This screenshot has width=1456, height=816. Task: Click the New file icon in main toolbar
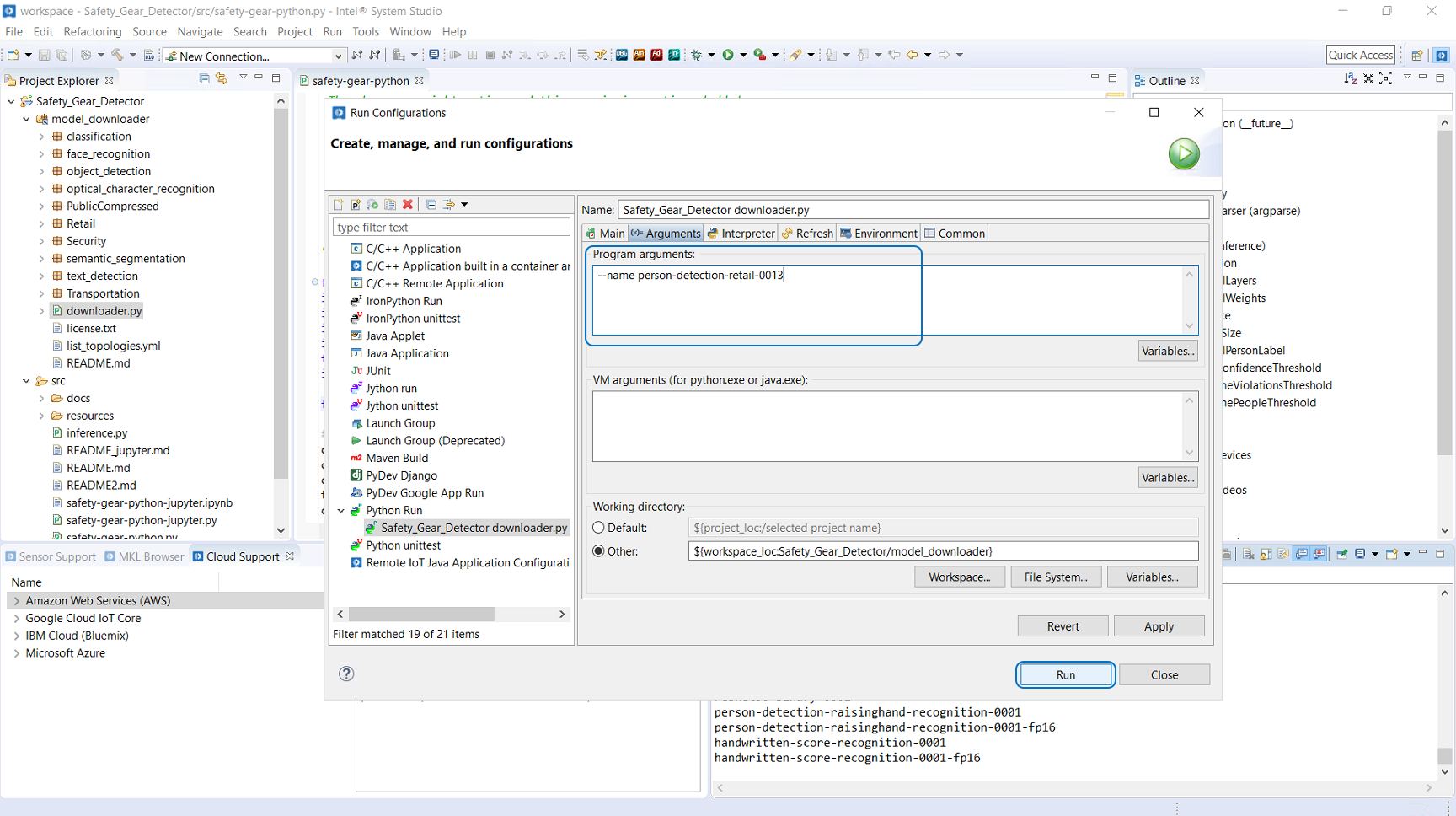click(x=13, y=55)
